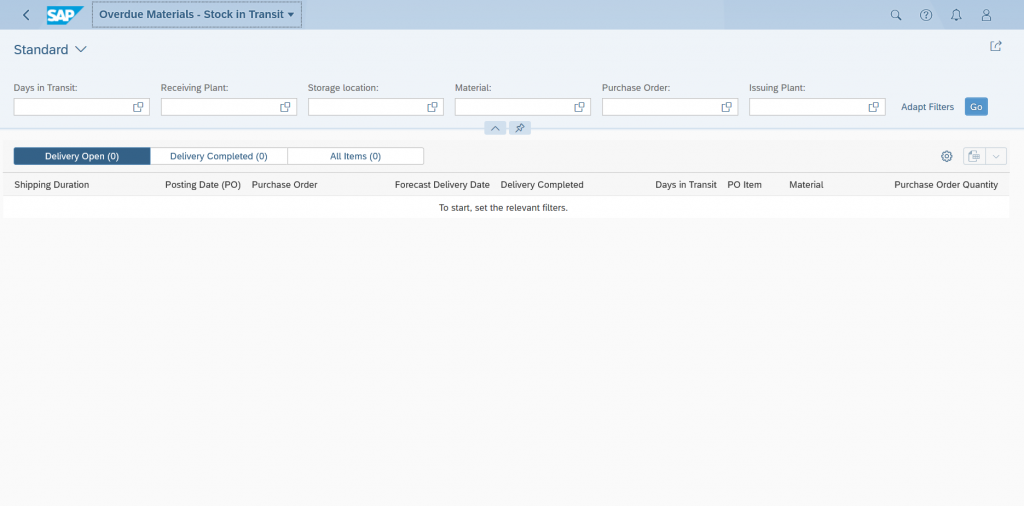Click the Purchase Order column header
The image size is (1024, 506).
pos(285,185)
